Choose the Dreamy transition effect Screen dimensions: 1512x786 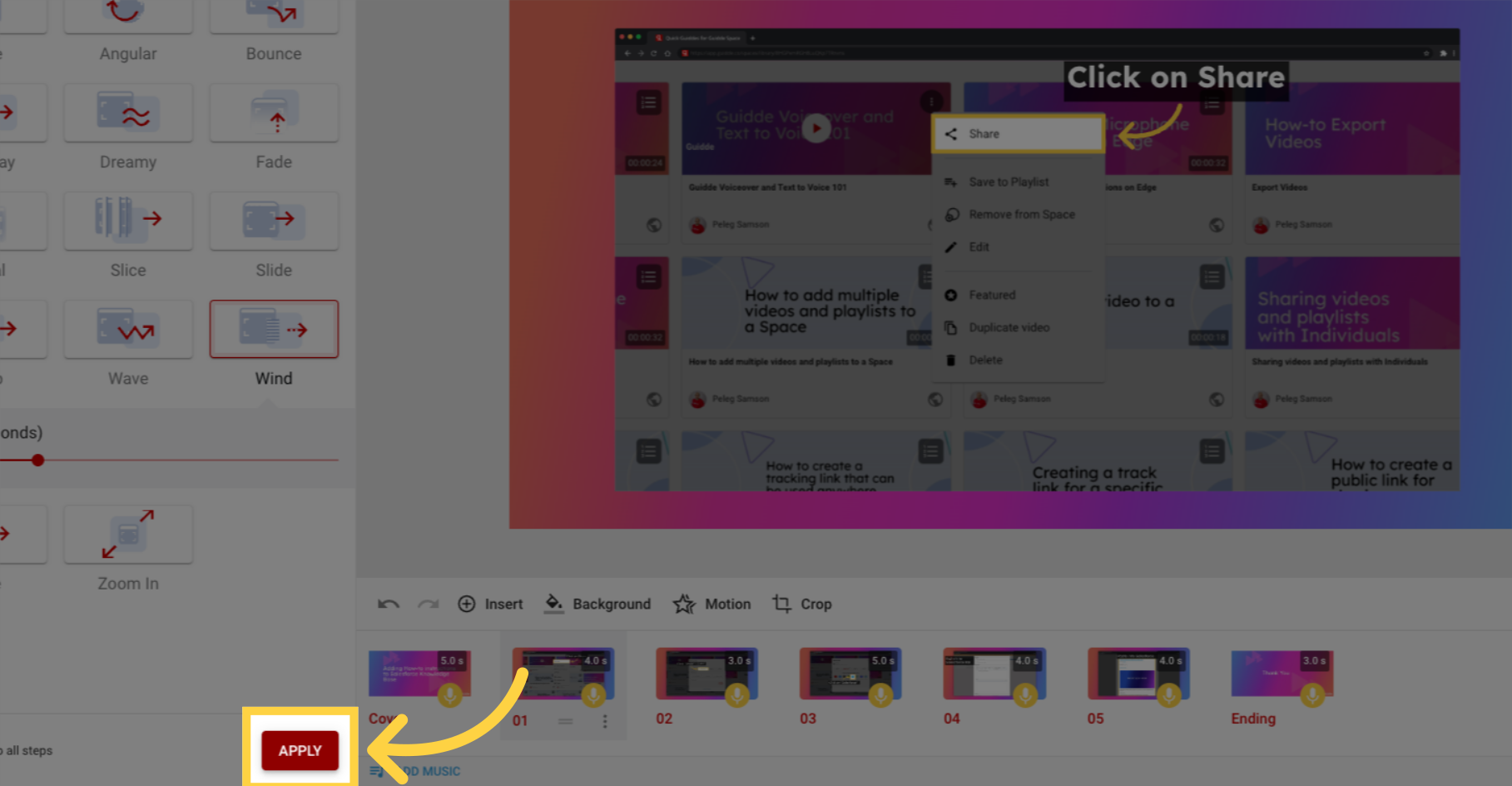[x=128, y=113]
